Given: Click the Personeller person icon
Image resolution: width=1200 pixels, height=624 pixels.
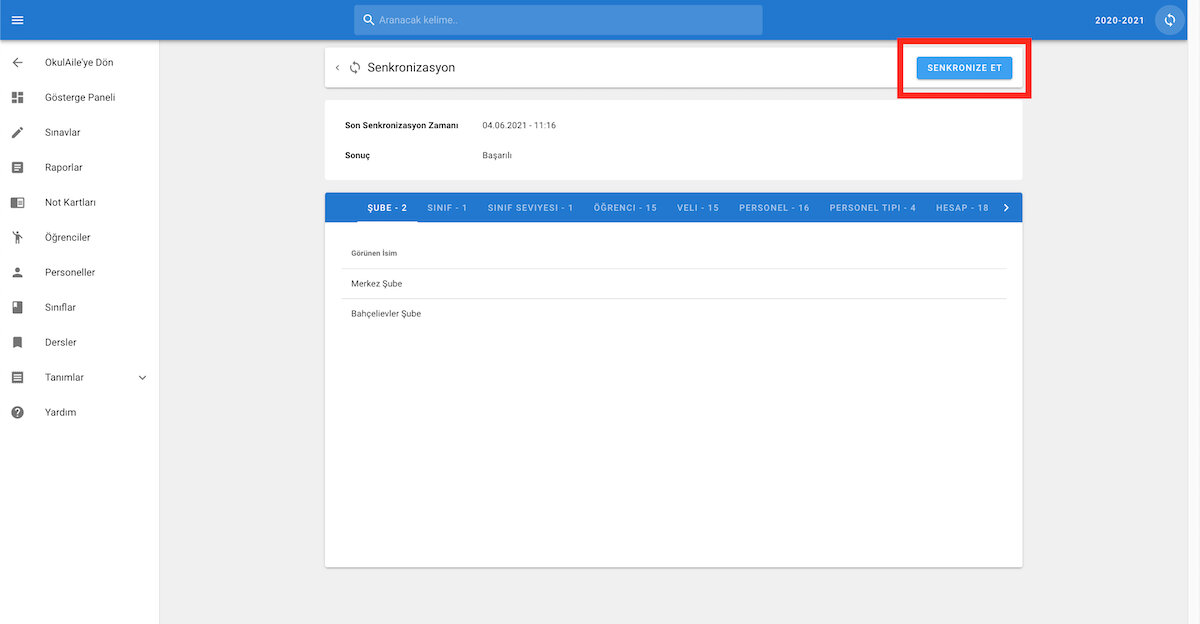Looking at the screenshot, I should (17, 273).
